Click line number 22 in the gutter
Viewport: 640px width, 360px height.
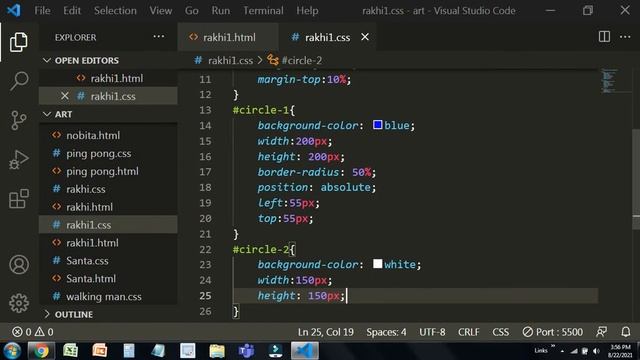click(205, 249)
